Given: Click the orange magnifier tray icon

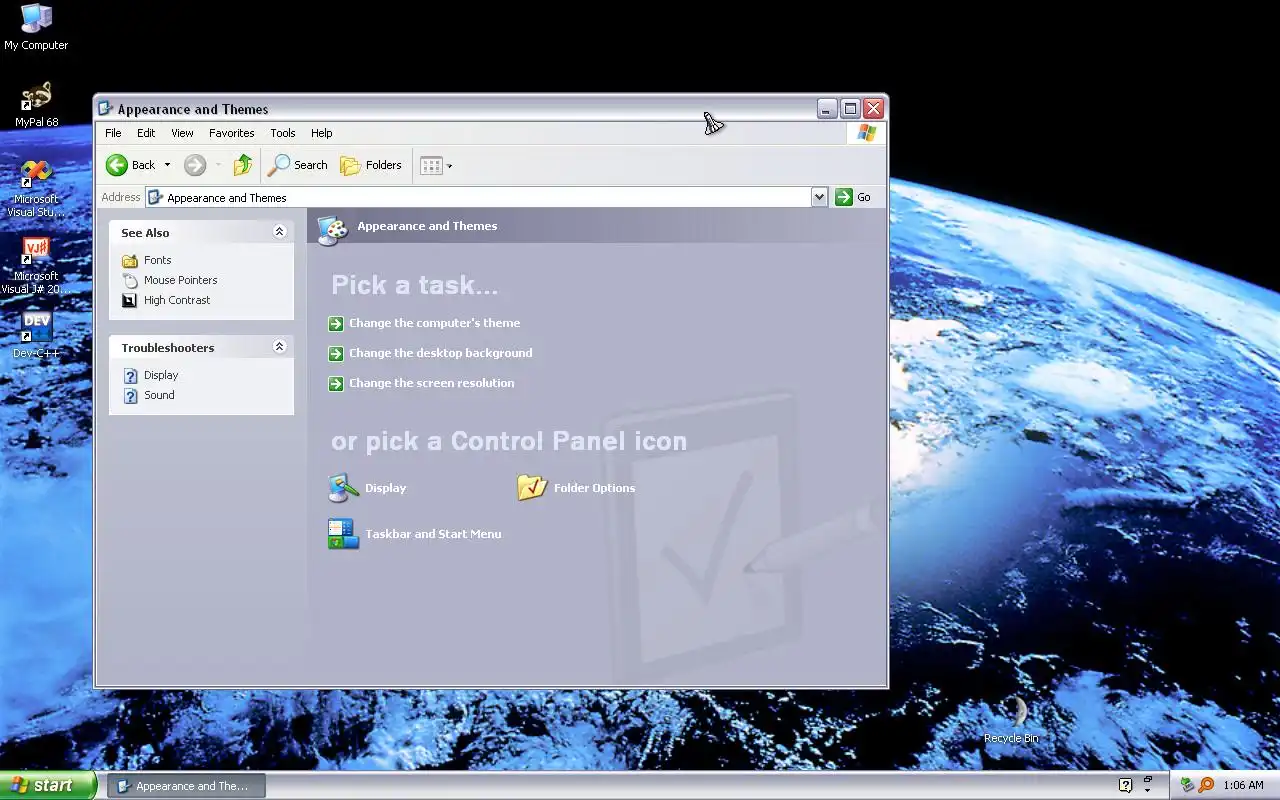Looking at the screenshot, I should [1206, 785].
